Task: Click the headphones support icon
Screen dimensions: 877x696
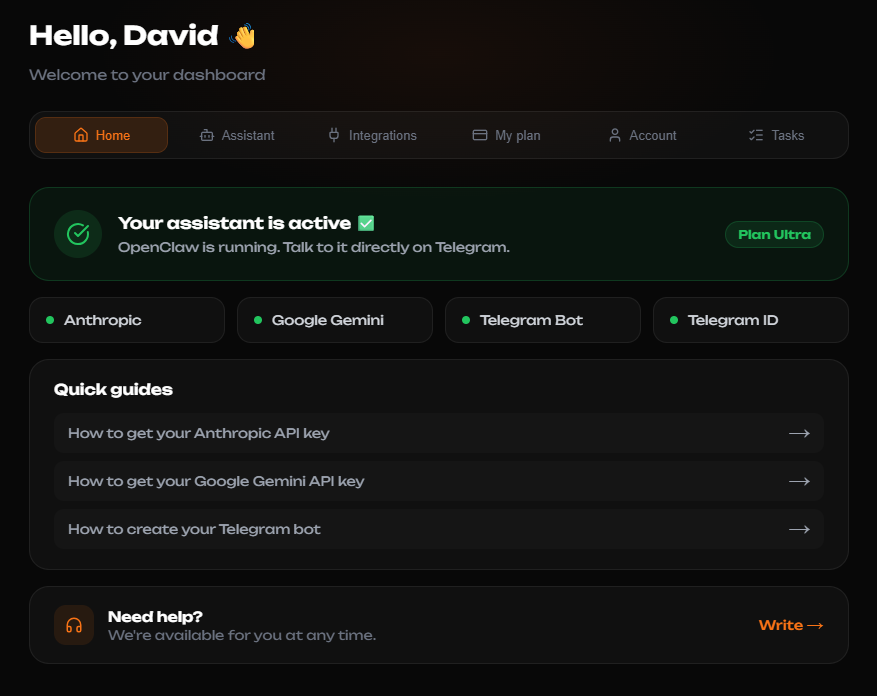Action: coord(74,625)
